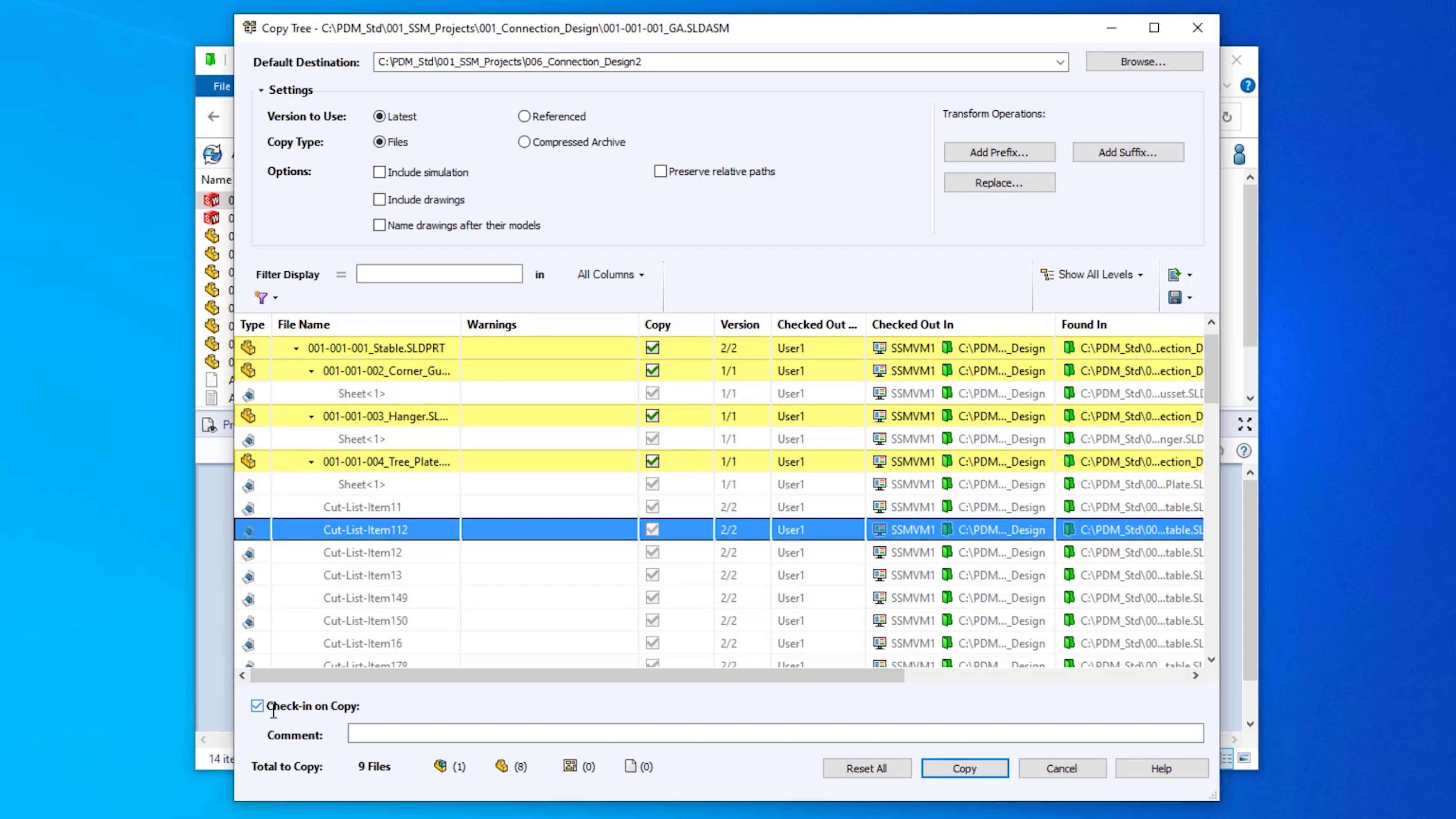Select the Referenced version radio button
This screenshot has height=819, width=1456.
524,116
